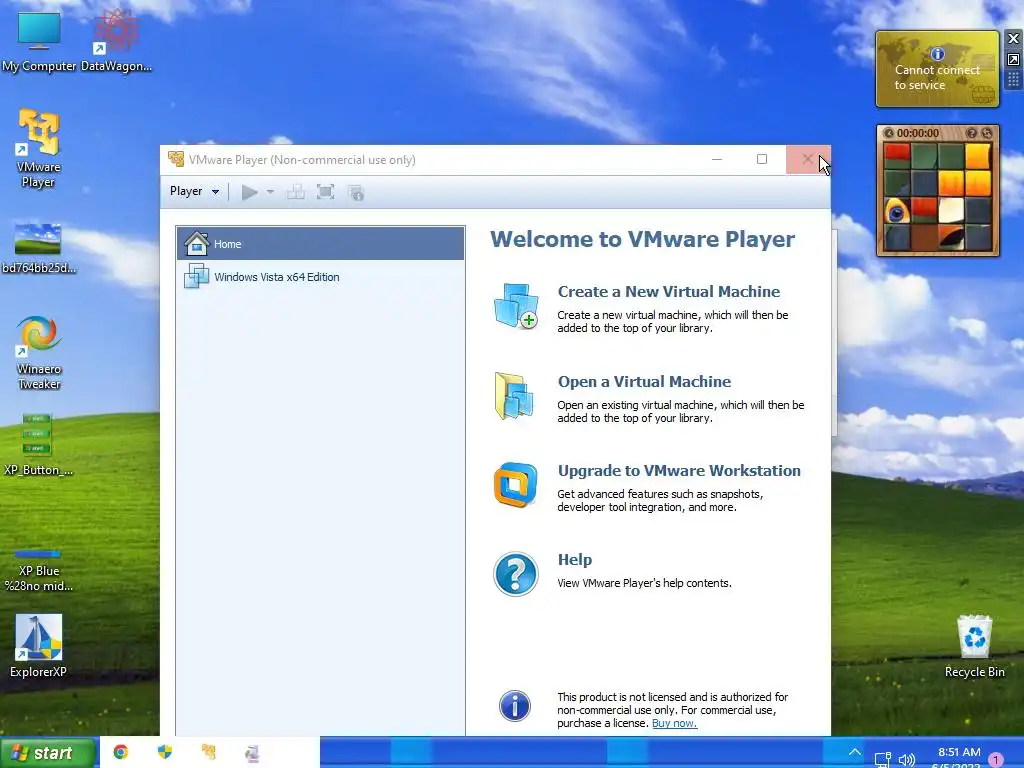This screenshot has width=1024, height=768.
Task: Click the Buy now link
Action: pyautogui.click(x=674, y=724)
